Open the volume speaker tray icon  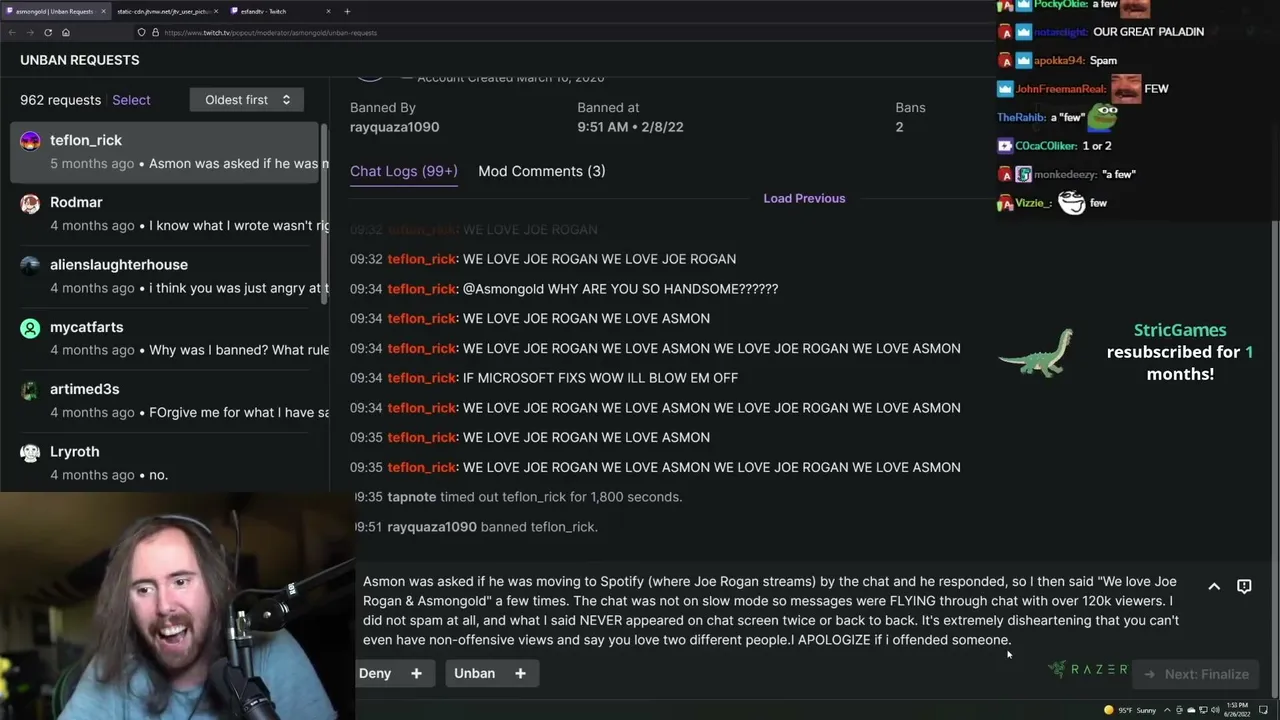[x=1214, y=710]
